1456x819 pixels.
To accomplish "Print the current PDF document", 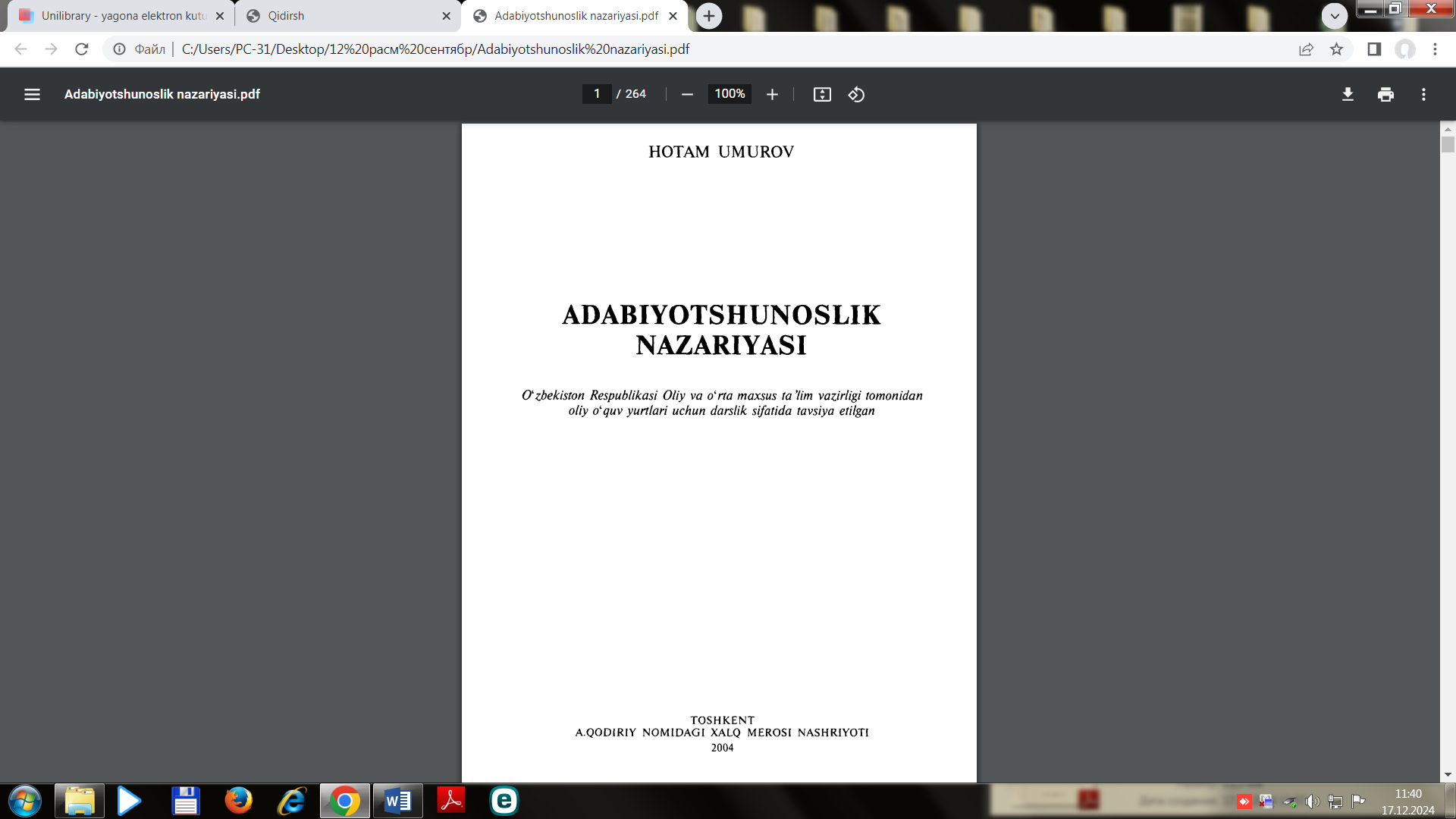I will pos(1385,94).
